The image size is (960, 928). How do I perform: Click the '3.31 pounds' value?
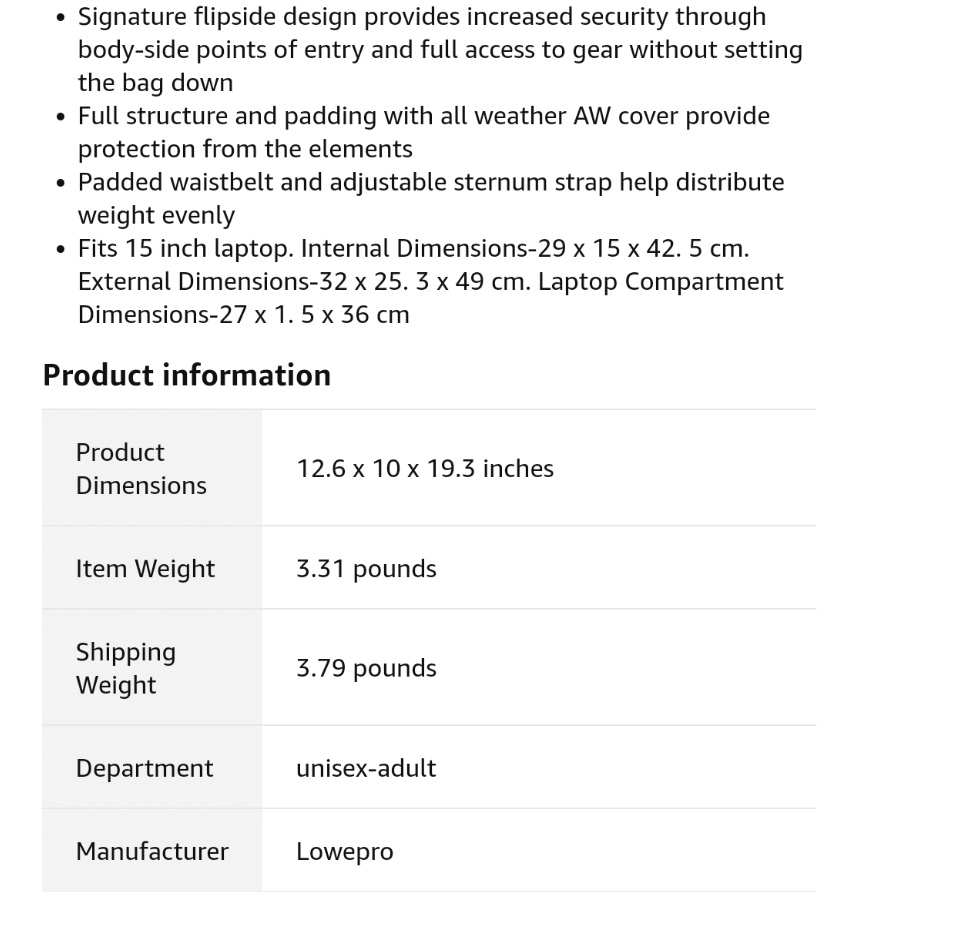pos(366,568)
